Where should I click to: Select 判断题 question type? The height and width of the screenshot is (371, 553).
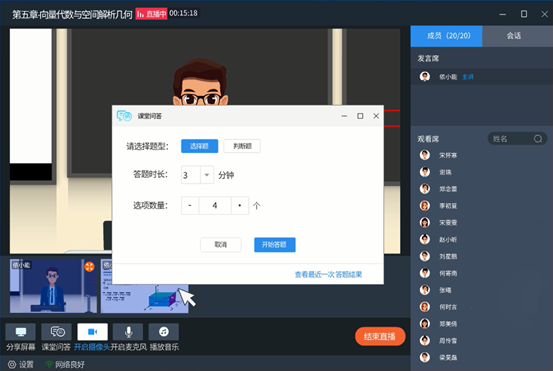click(242, 146)
